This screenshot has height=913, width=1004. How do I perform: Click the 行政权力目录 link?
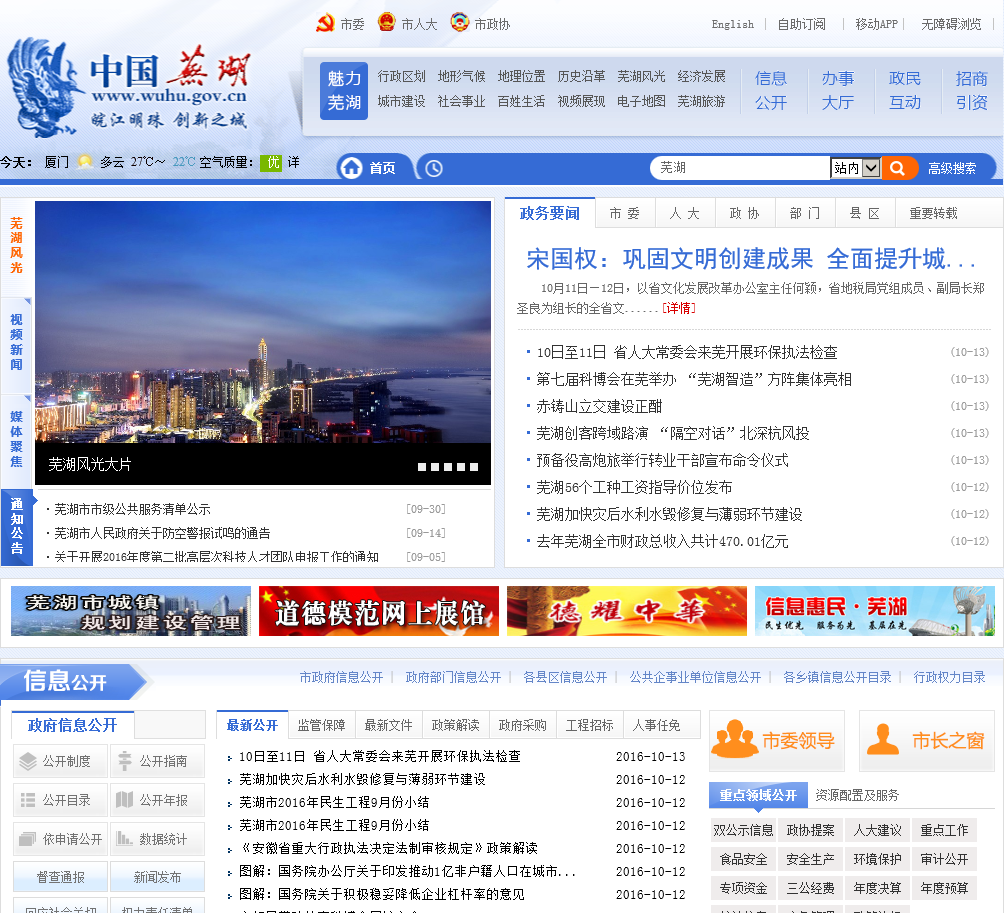(949, 677)
